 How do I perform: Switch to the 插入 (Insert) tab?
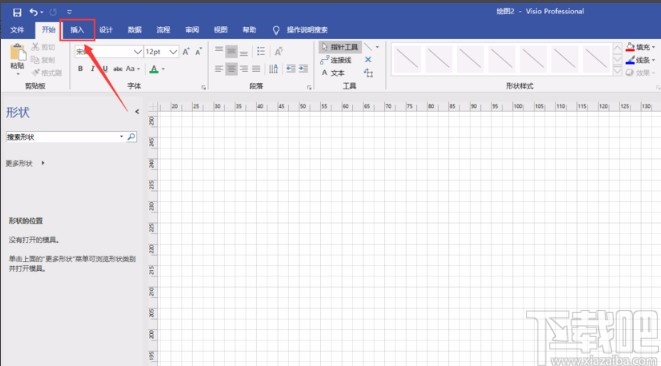[77, 30]
